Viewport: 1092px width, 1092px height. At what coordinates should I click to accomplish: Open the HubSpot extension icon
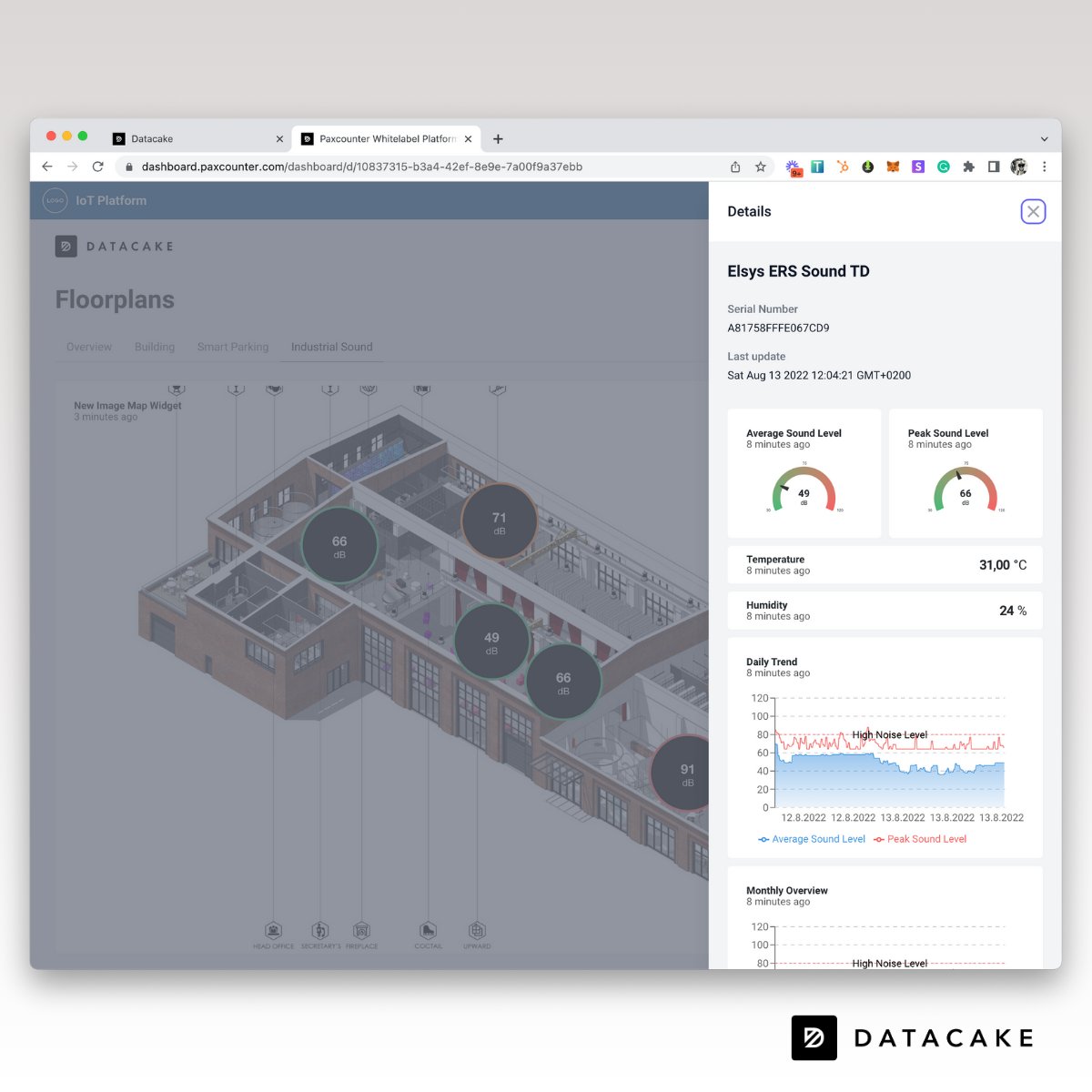(x=843, y=167)
